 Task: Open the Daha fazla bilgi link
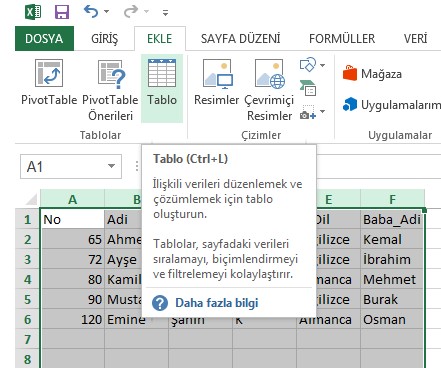217,303
